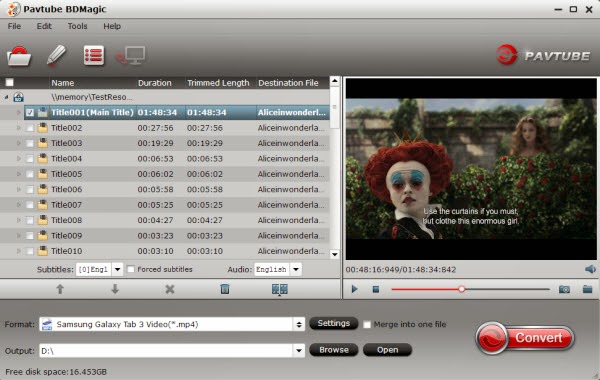The width and height of the screenshot is (600, 380).
Task: Check the Title006 checkbox
Action: (29, 189)
